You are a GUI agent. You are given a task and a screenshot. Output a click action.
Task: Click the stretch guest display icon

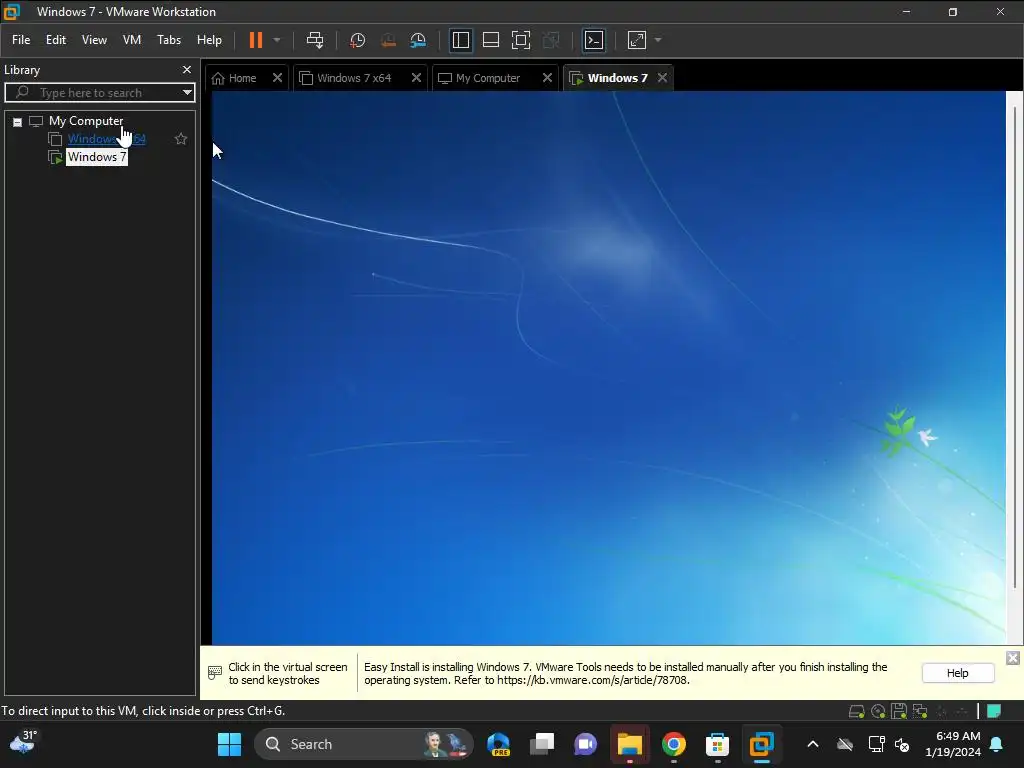click(637, 40)
